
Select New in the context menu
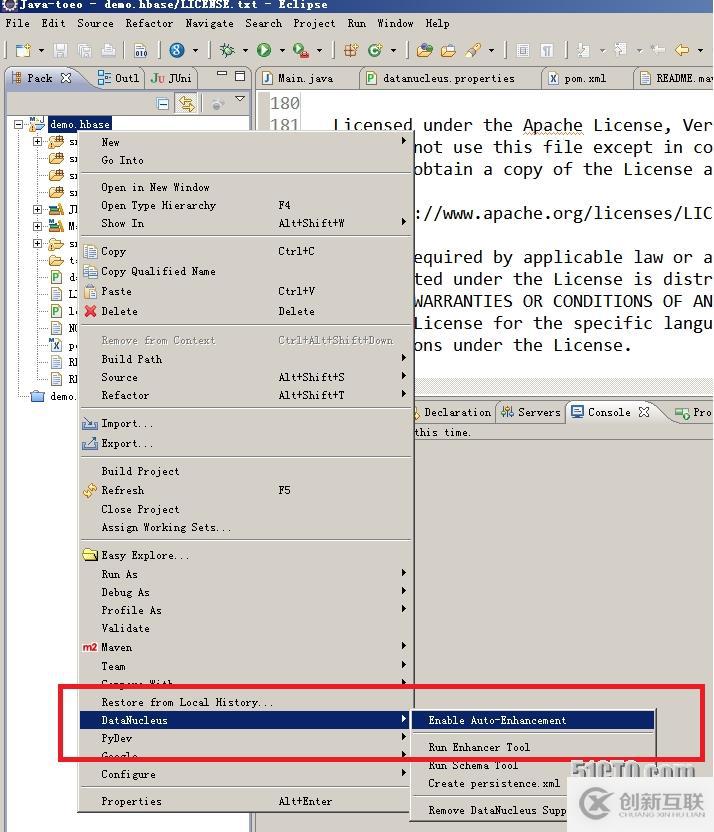pos(244,142)
